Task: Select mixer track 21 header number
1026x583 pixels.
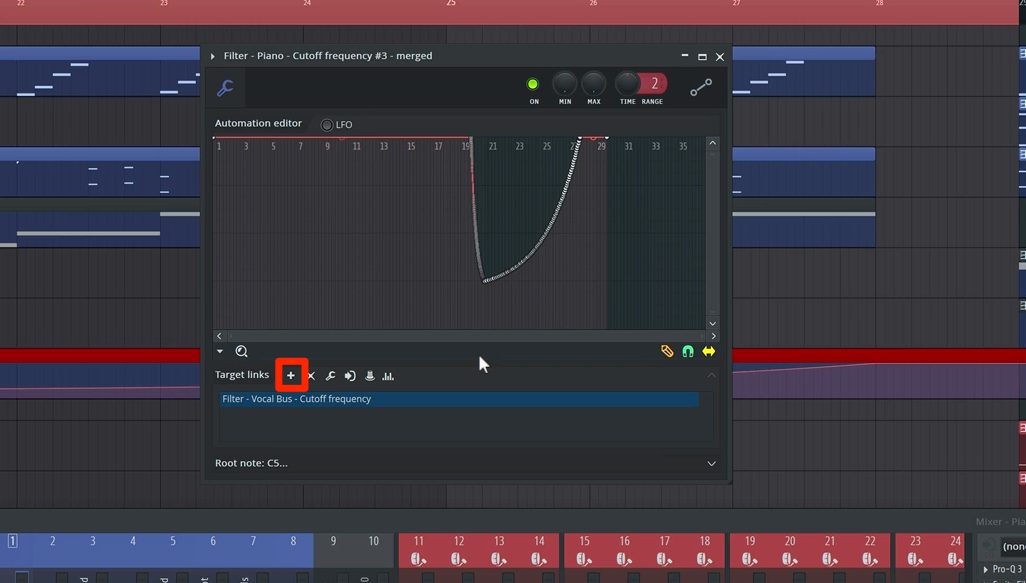Action: pyautogui.click(x=830, y=541)
